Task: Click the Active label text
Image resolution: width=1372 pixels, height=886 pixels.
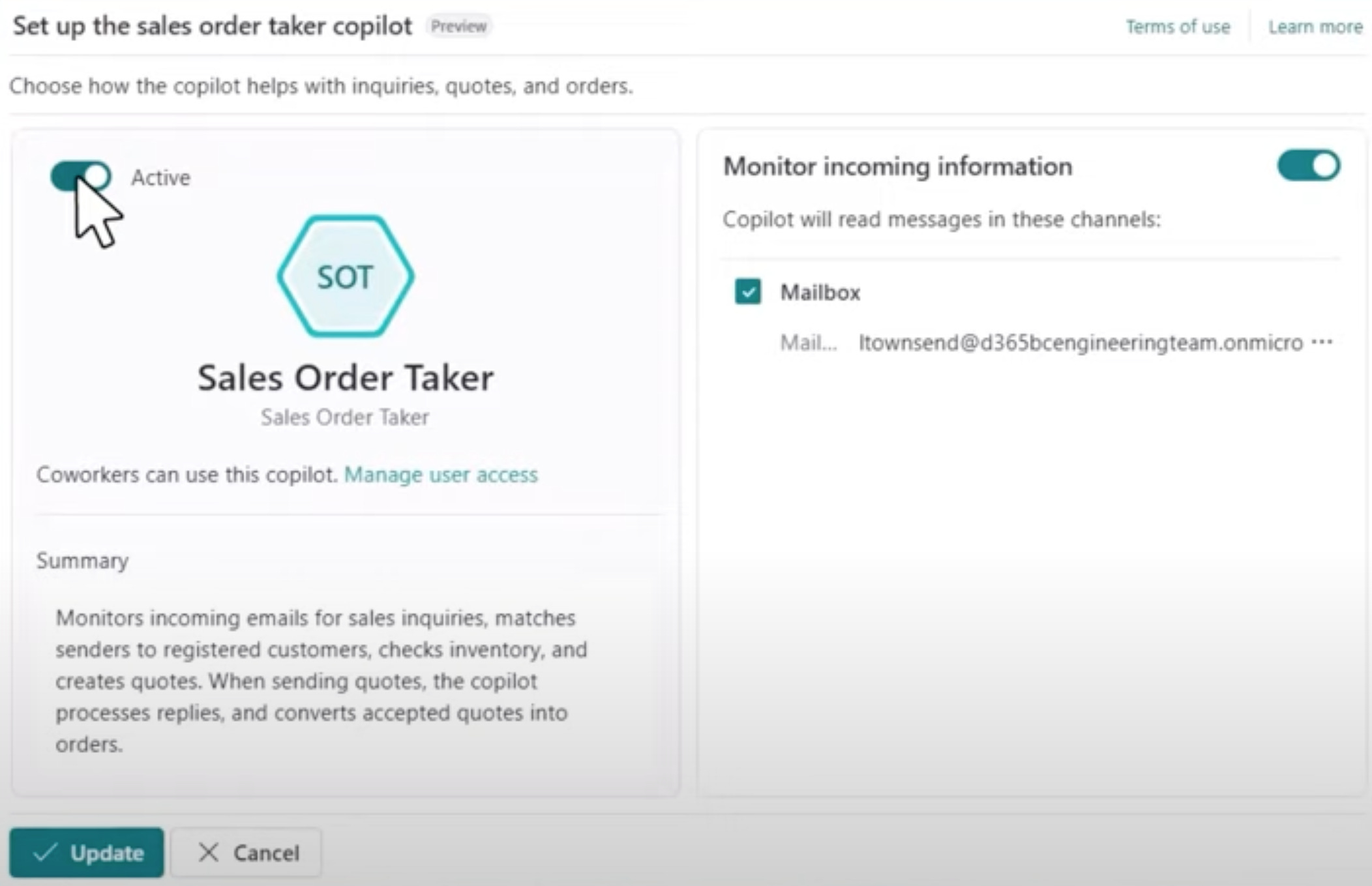Action: 160,177
